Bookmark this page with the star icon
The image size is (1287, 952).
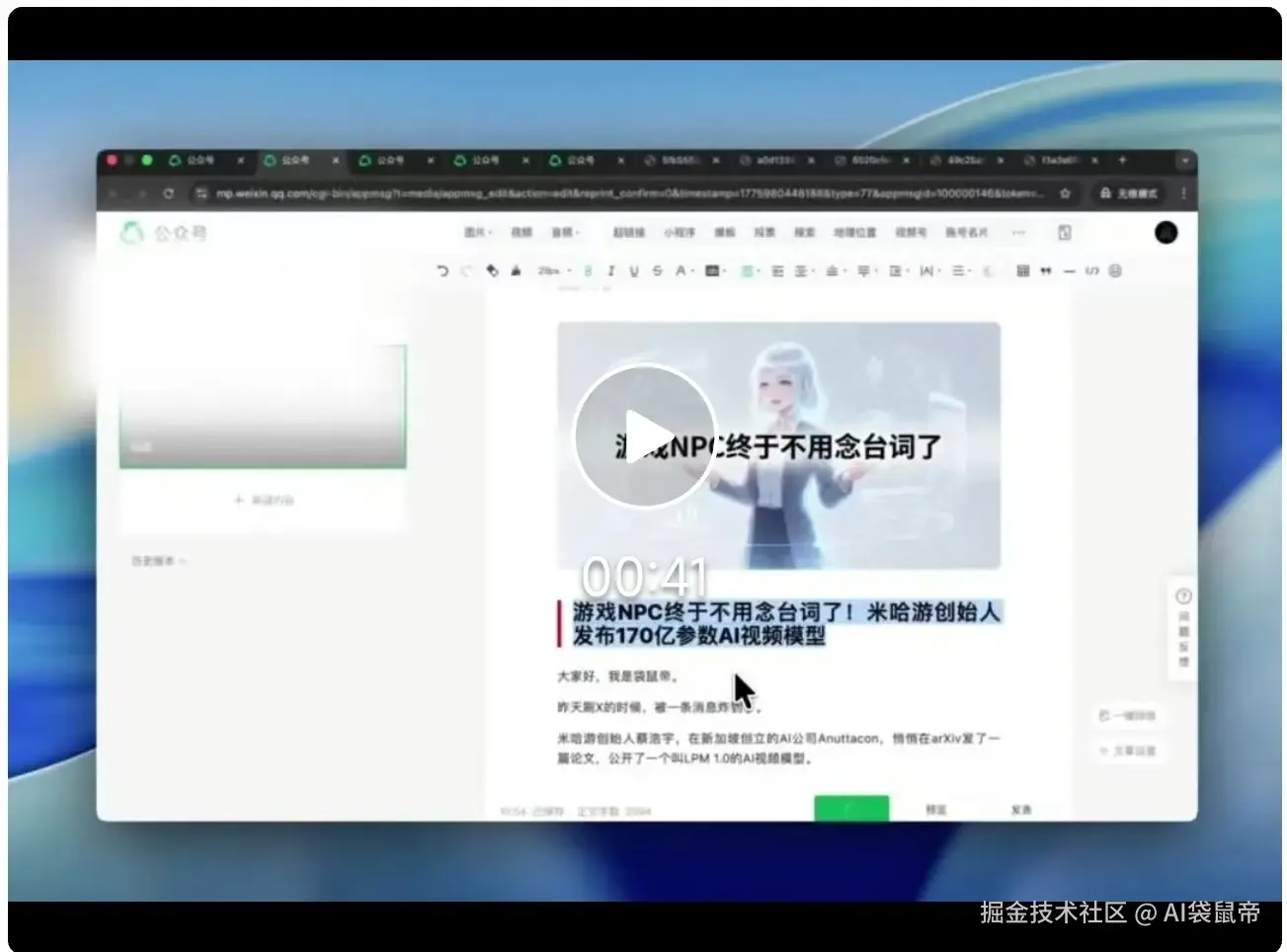pyautogui.click(x=1065, y=194)
